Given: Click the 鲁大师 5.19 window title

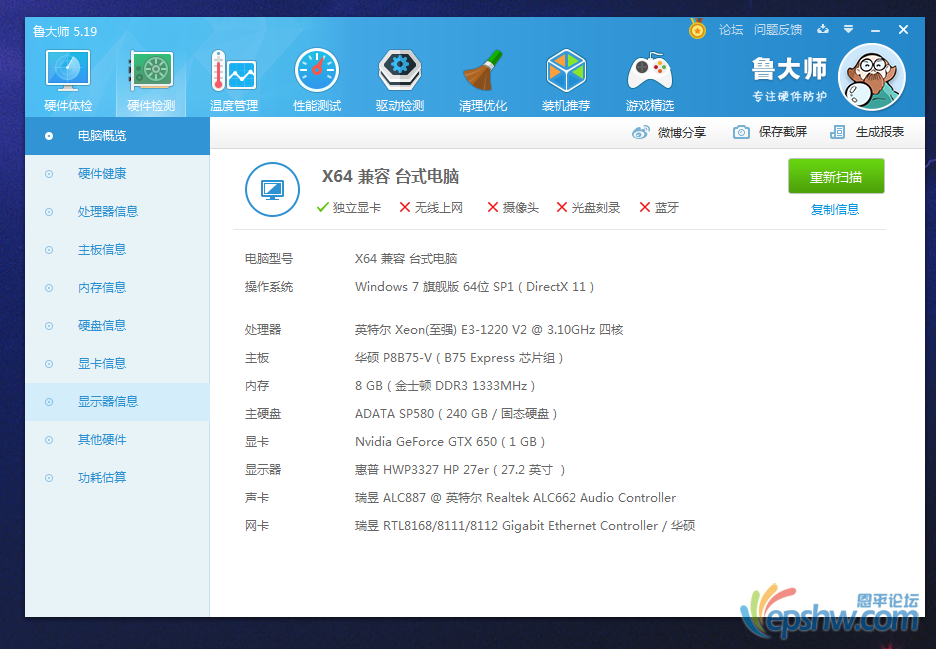Looking at the screenshot, I should pos(65,31).
